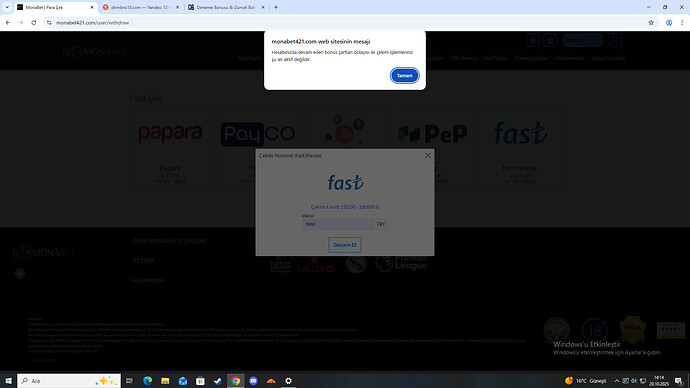Open the Hakkımızda menu item
690x388 pixels.
[570, 58]
